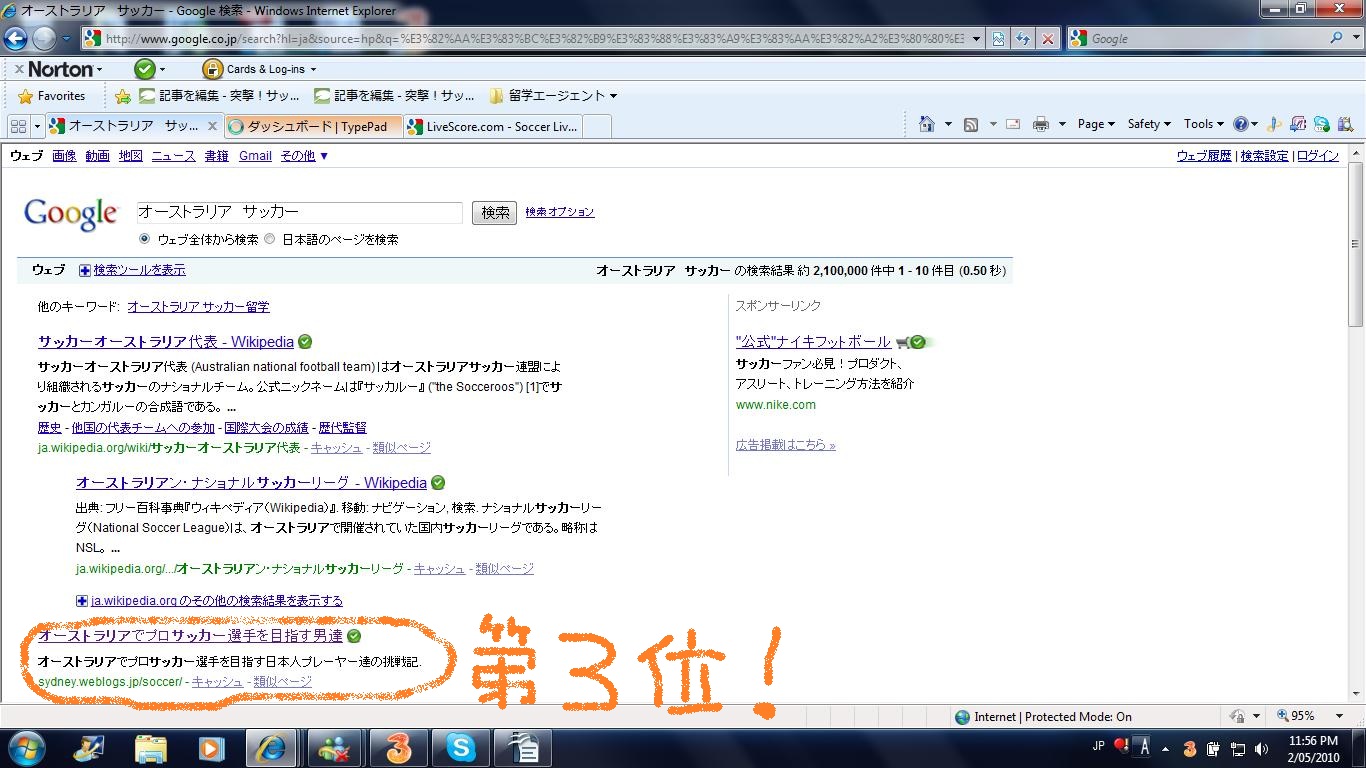Click the magnifier search icon in IE search box
The width and height of the screenshot is (1366, 768).
click(1337, 38)
